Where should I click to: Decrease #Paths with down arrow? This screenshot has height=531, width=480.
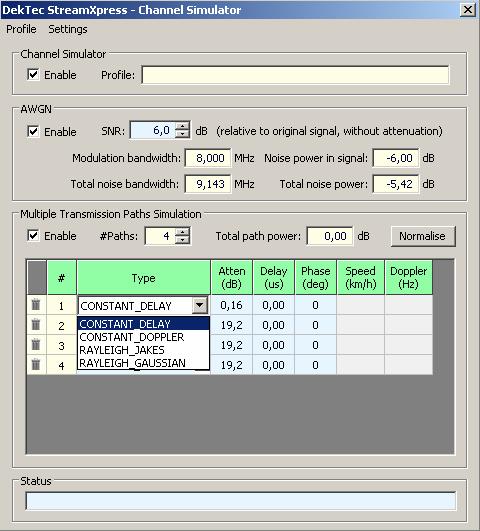pos(183,240)
